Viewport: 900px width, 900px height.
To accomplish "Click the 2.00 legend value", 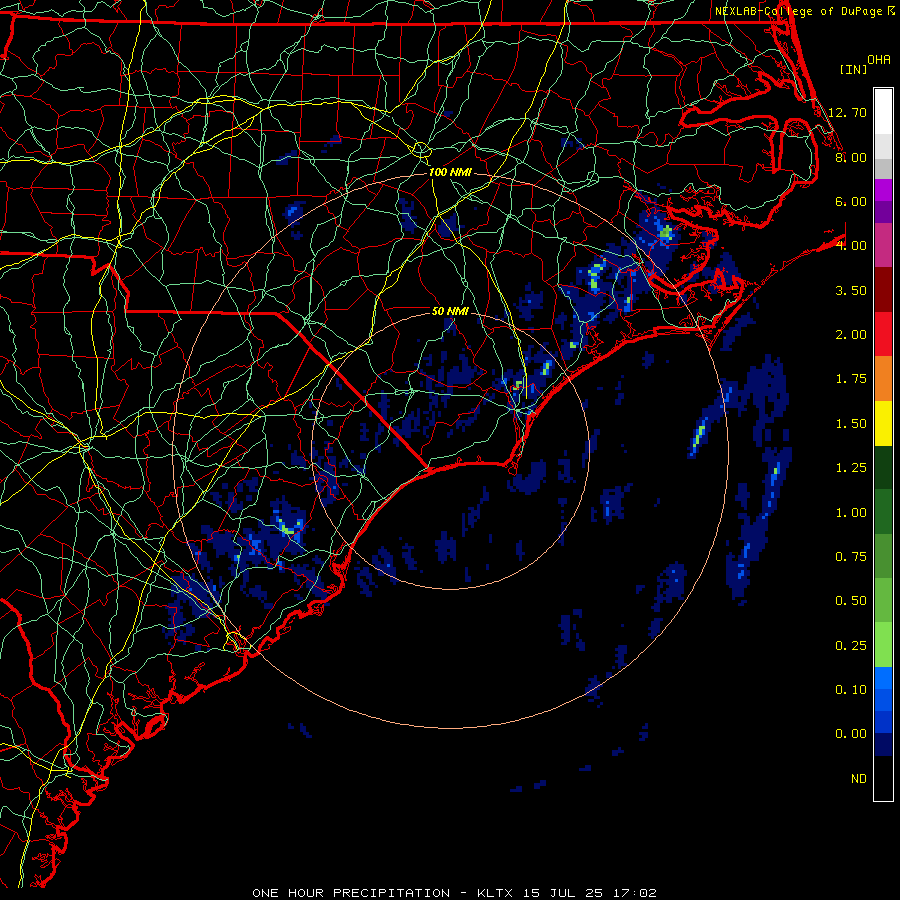I will [851, 335].
